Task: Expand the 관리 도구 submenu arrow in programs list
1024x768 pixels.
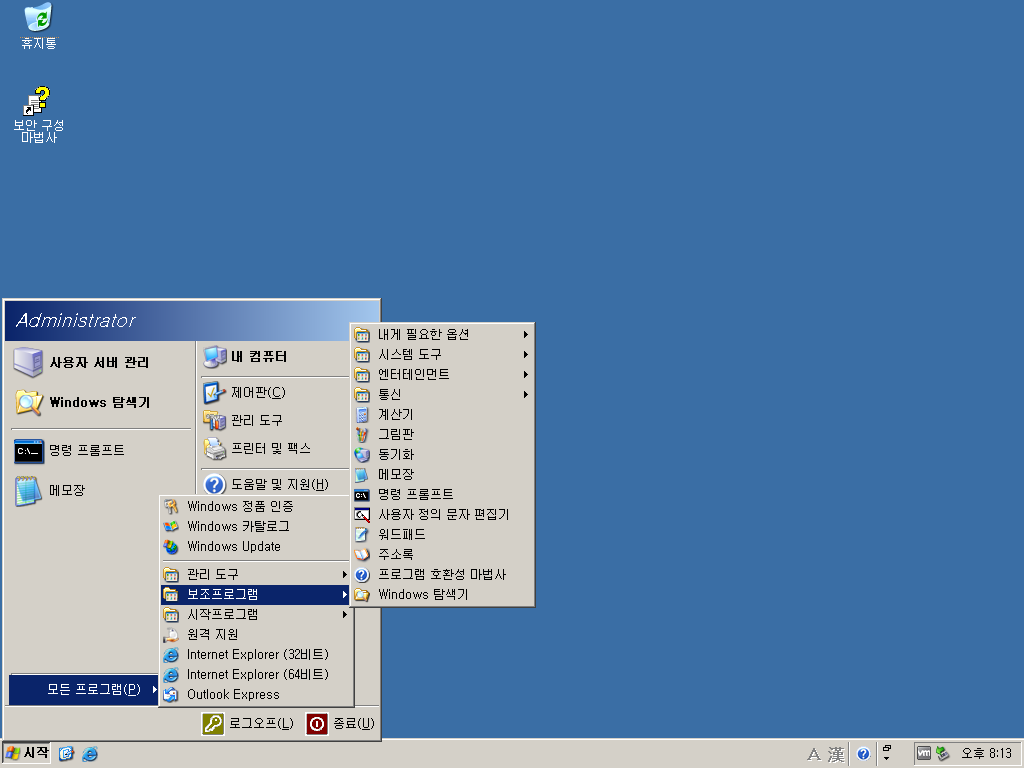Action: 345,575
